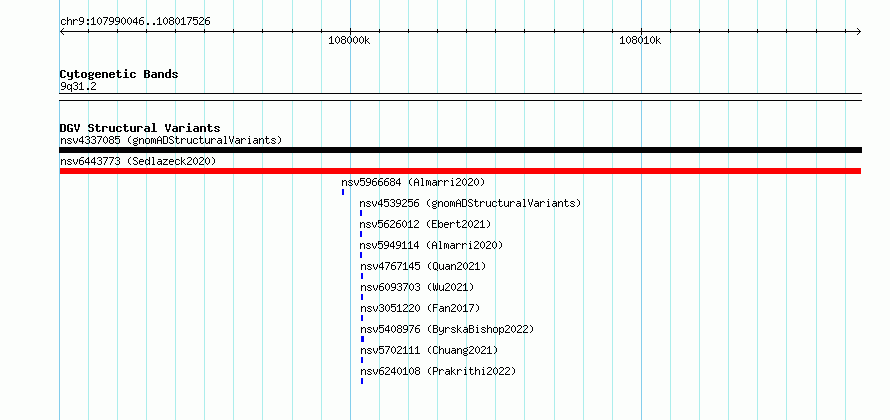Select nsv5966684 (Almarri2020) variant label

pos(413,182)
